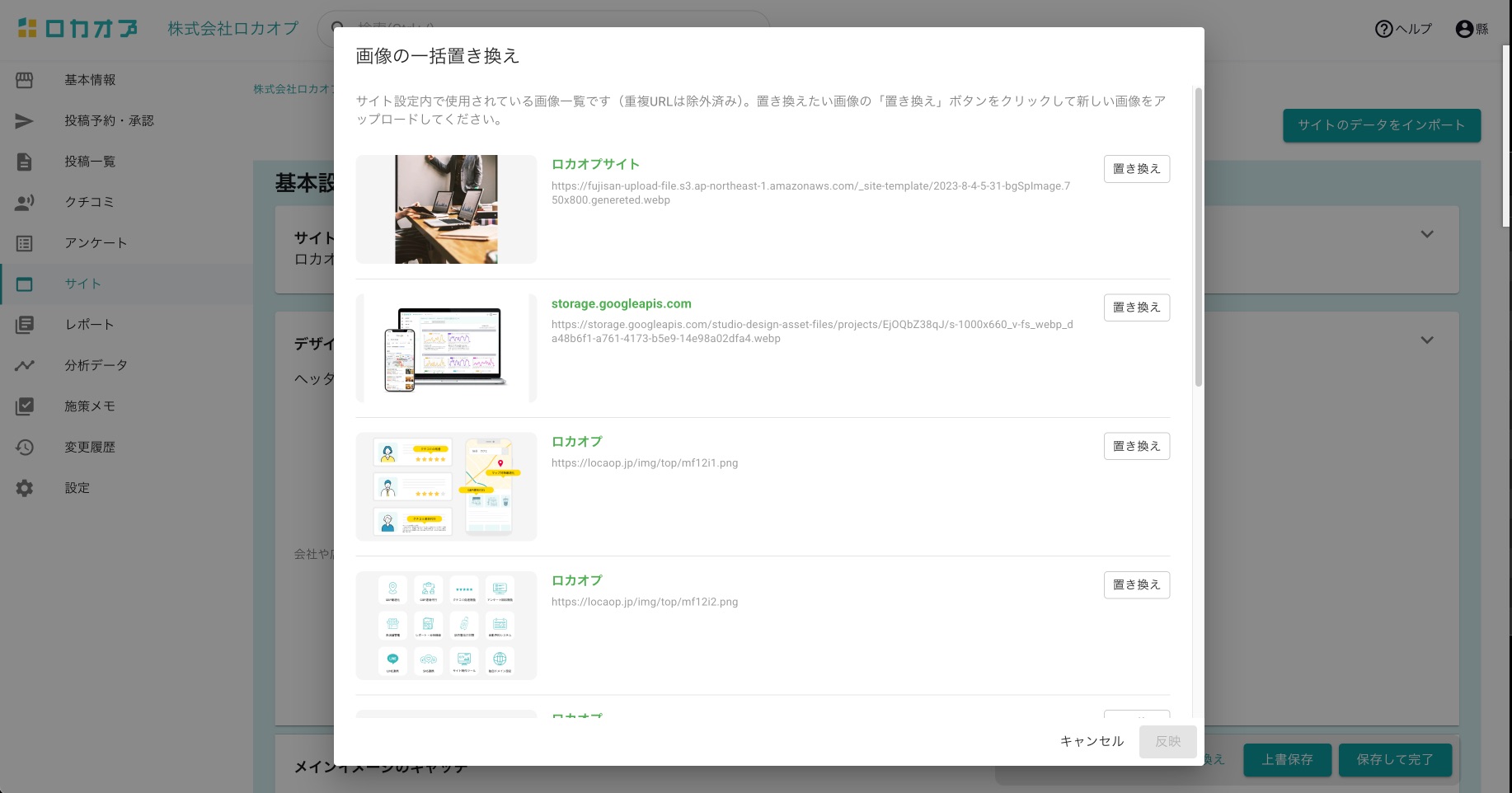1512x793 pixels.
Task: Click the アンケート list icon
Action: coord(25,243)
